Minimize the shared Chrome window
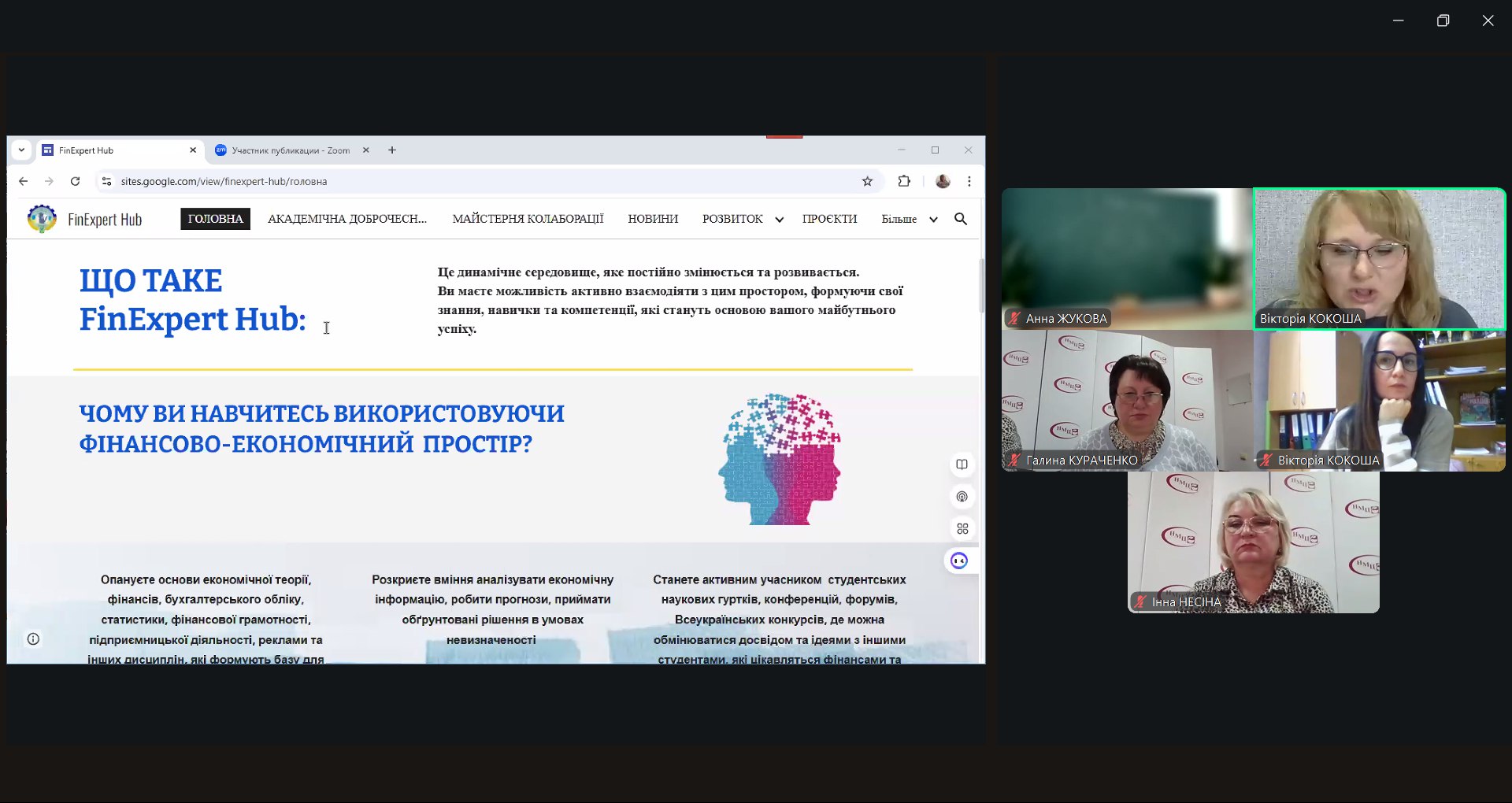This screenshot has width=1512, height=803. coord(902,150)
